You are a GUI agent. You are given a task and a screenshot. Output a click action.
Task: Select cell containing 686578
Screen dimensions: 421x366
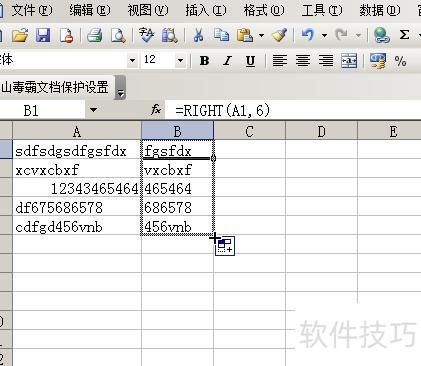(x=178, y=207)
